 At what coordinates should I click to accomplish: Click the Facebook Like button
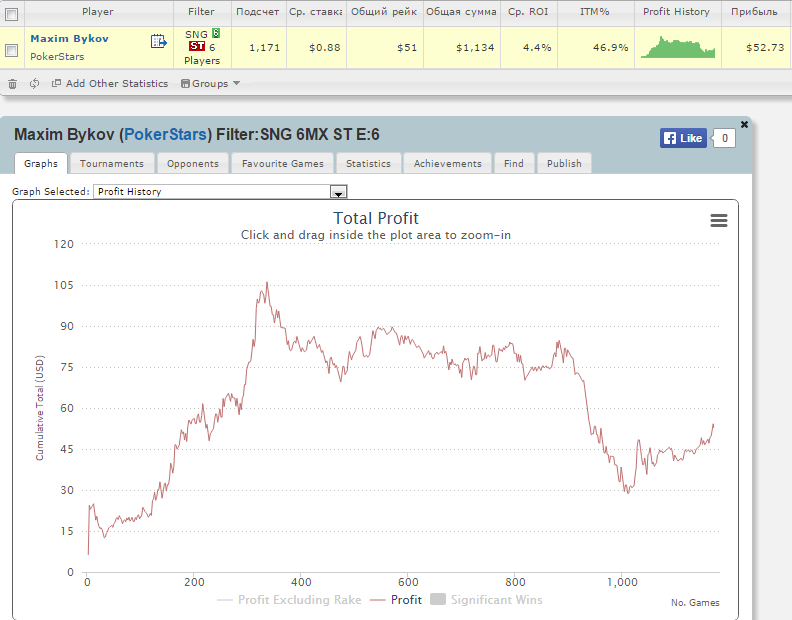click(683, 138)
